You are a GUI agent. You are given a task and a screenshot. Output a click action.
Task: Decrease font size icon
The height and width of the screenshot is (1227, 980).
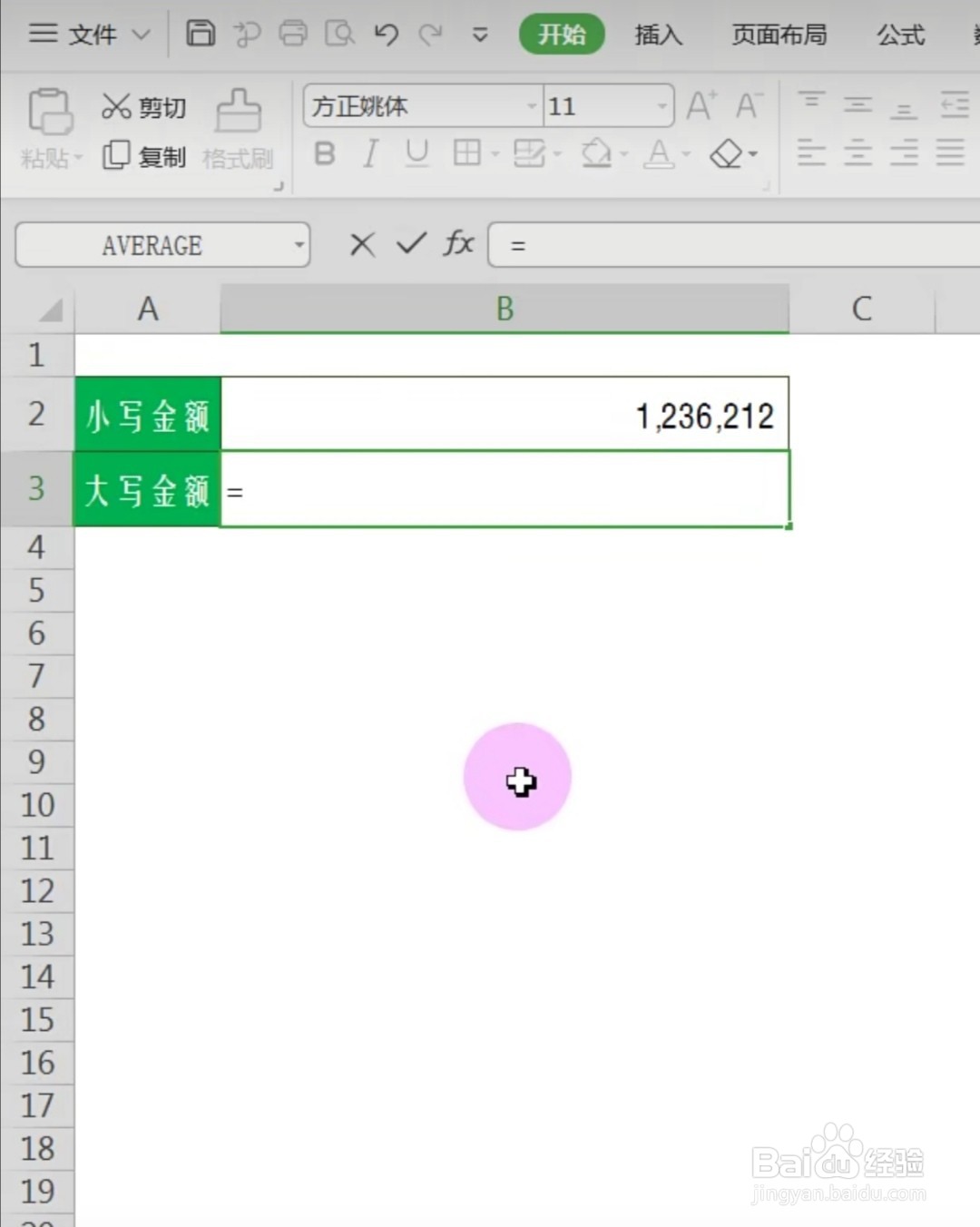pyautogui.click(x=749, y=105)
